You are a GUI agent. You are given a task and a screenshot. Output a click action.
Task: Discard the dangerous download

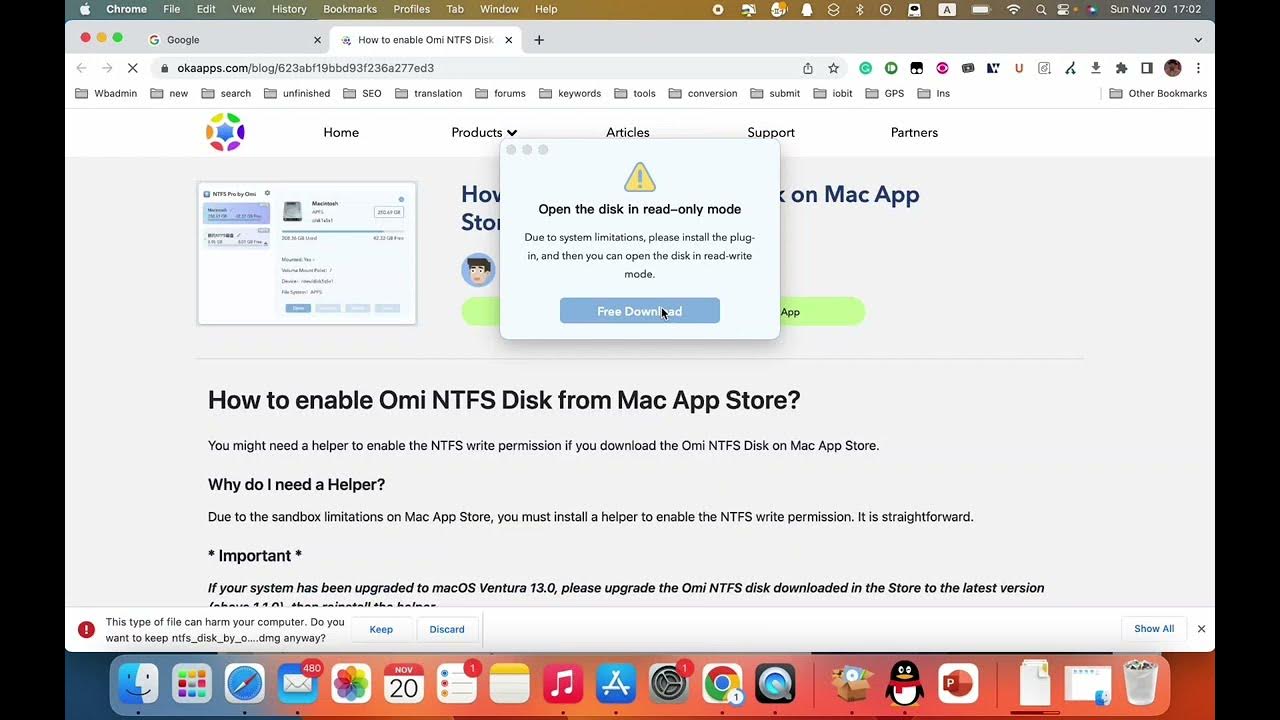click(447, 629)
